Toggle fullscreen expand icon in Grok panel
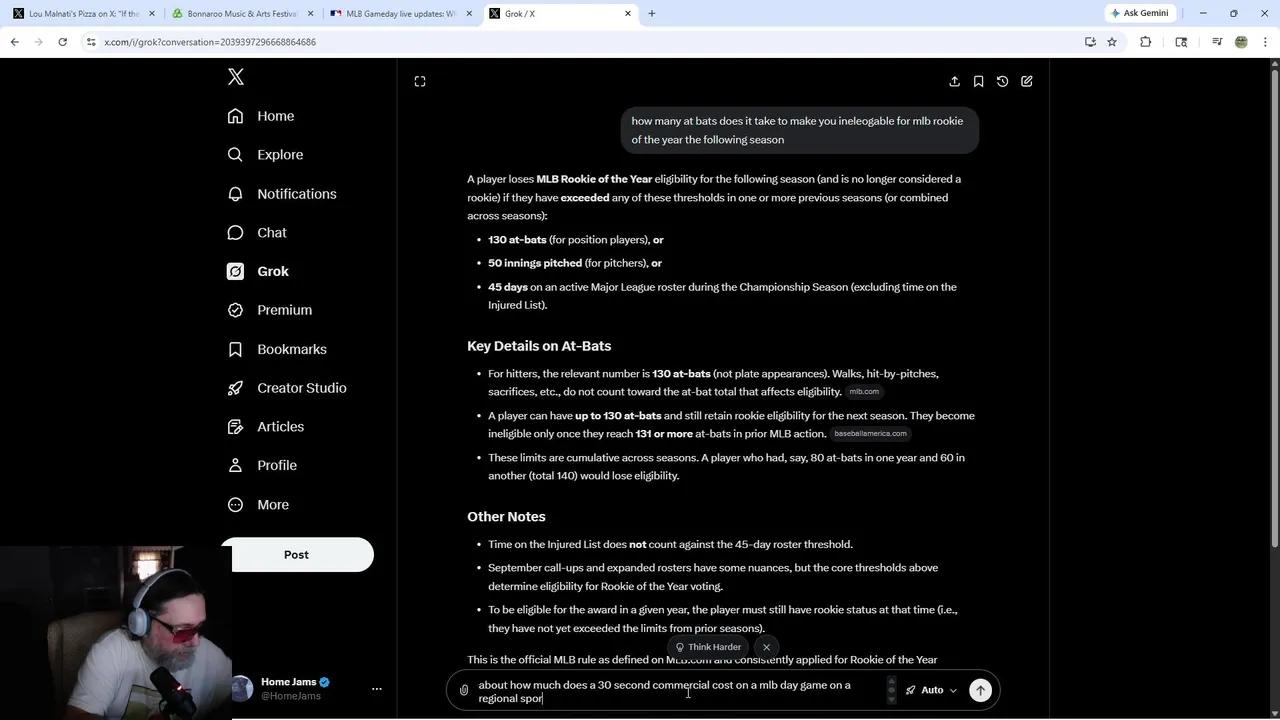Viewport: 1280px width, 720px height. coord(420,81)
